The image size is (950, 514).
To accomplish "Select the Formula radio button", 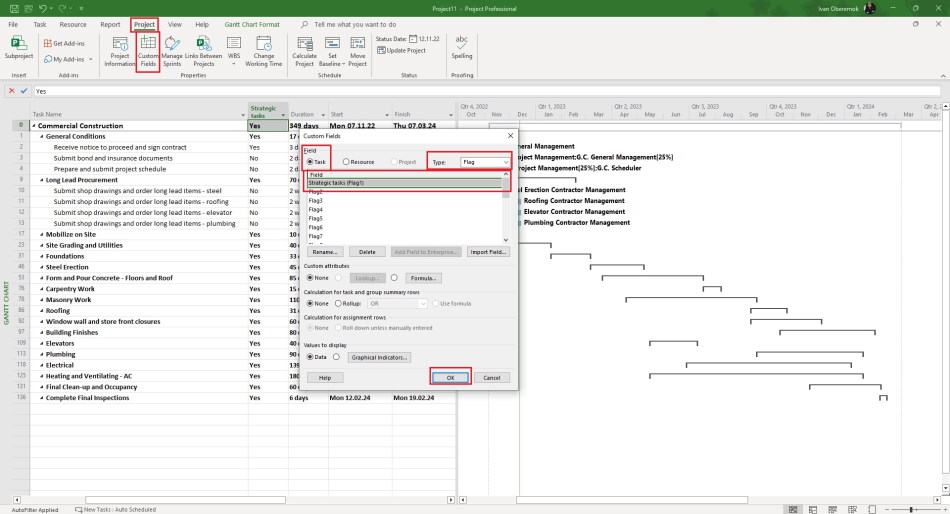I will pyautogui.click(x=394, y=278).
